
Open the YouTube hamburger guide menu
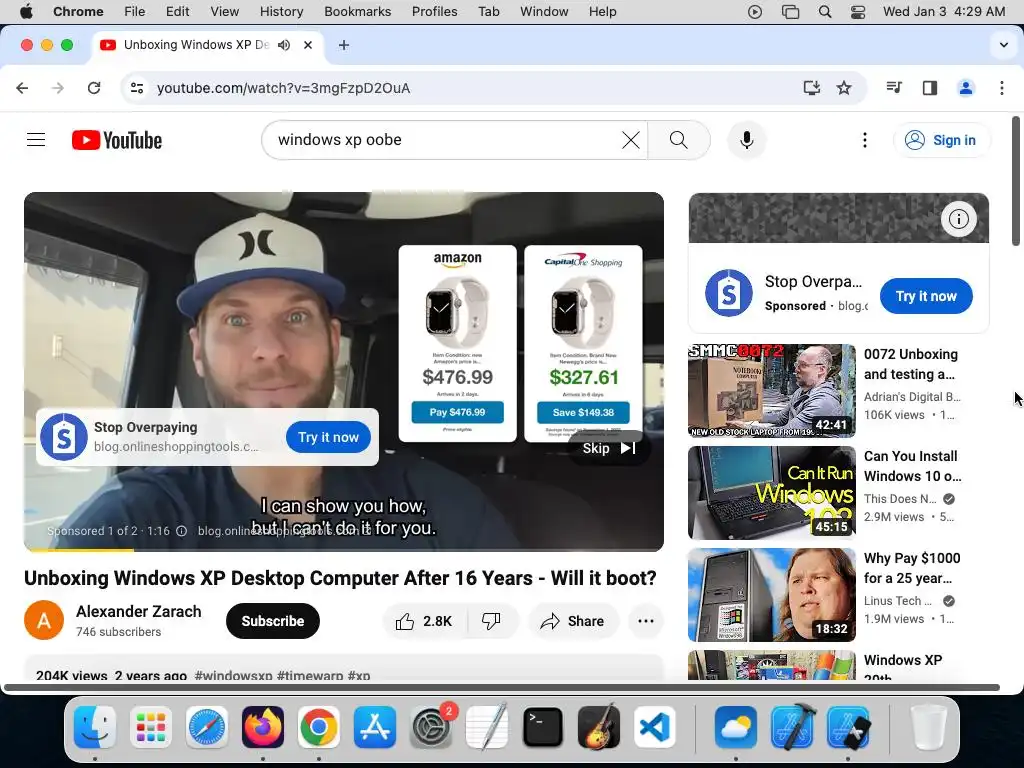[36, 140]
